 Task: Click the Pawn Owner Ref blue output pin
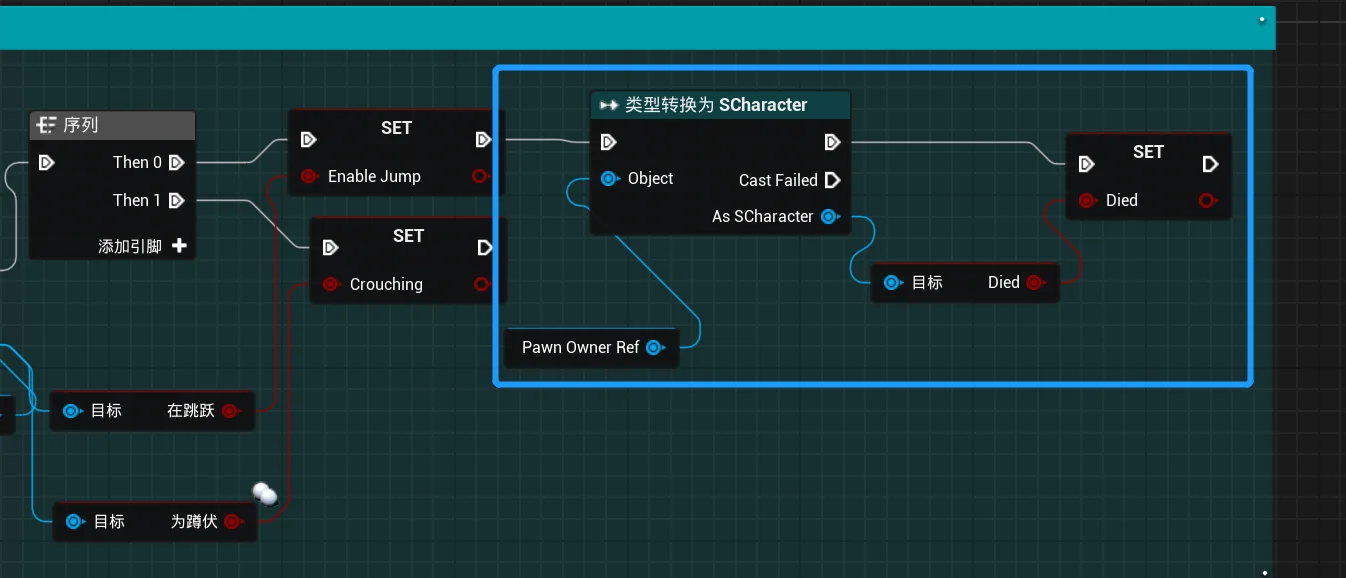655,348
